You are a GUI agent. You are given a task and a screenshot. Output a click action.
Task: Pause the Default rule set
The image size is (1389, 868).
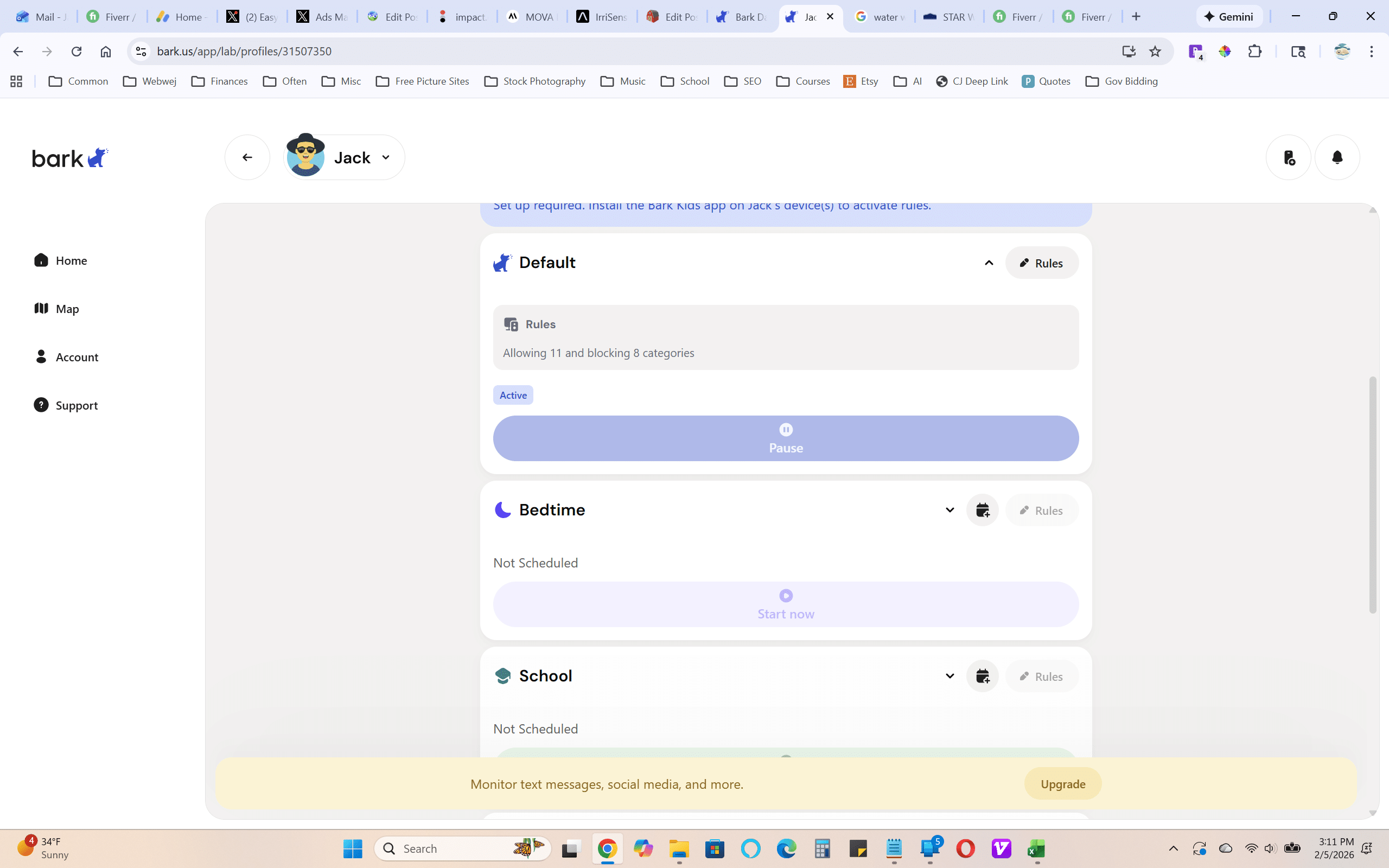(x=785, y=438)
